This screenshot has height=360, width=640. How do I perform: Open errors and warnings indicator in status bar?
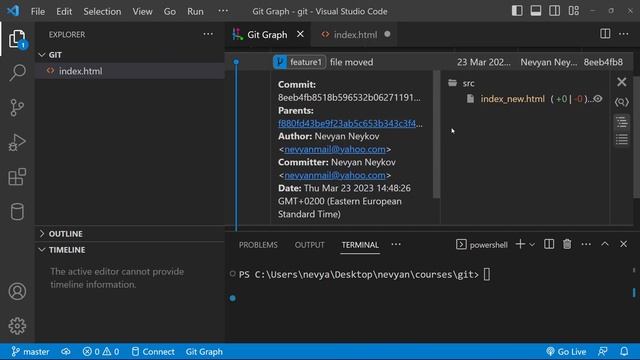(x=101, y=351)
